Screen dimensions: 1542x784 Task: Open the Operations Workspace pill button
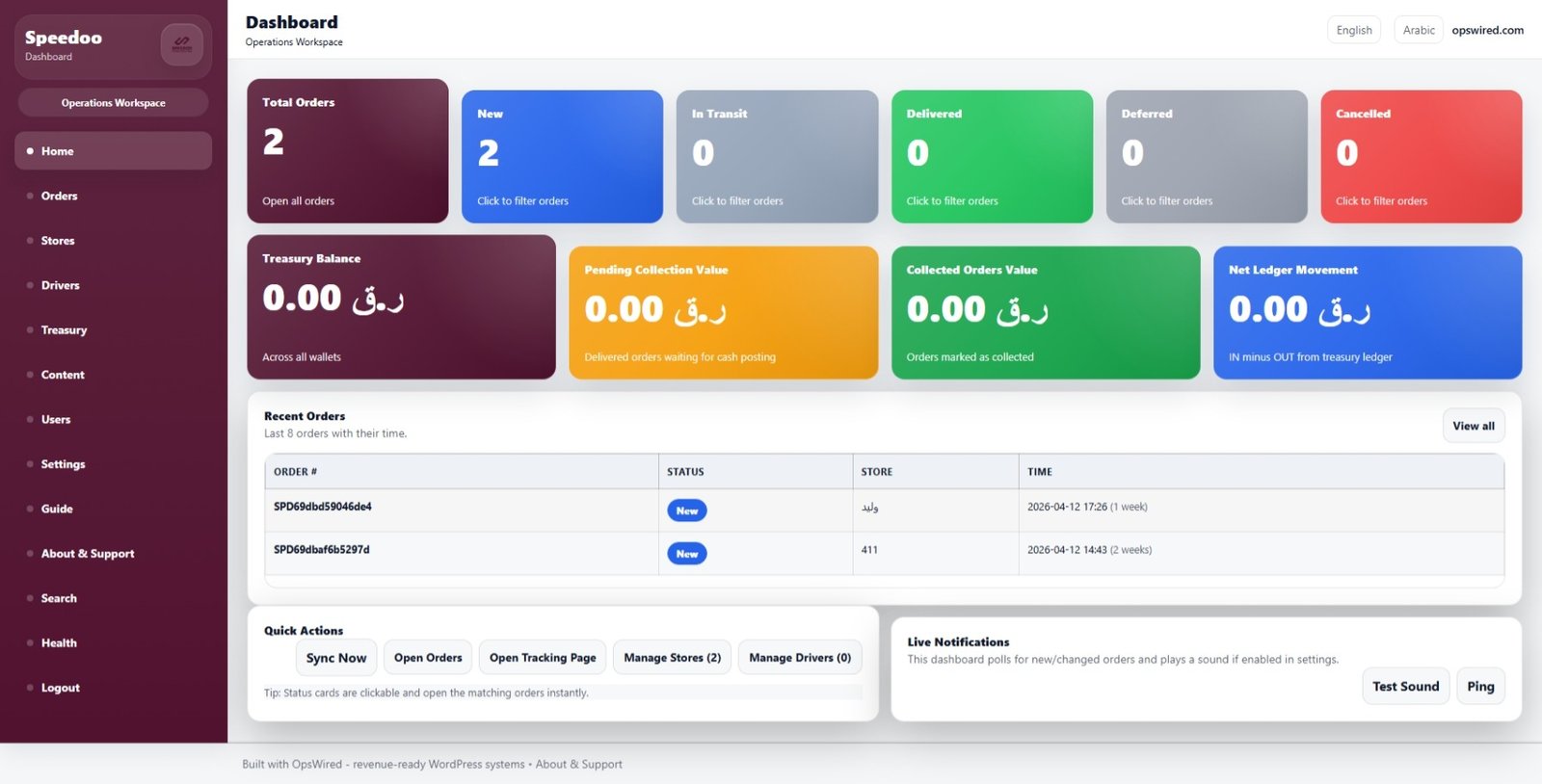click(114, 103)
